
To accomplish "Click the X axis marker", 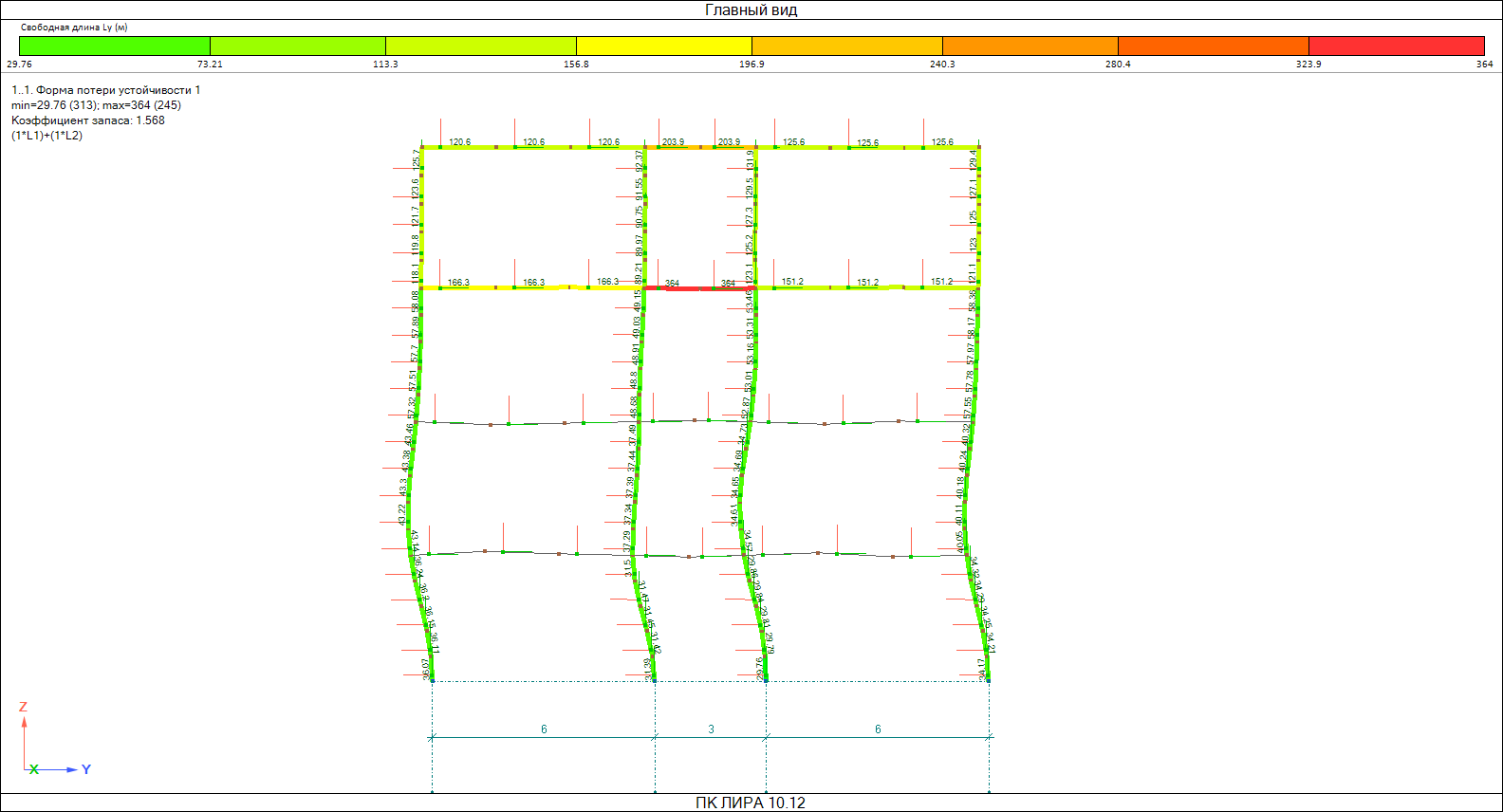I will (34, 769).
